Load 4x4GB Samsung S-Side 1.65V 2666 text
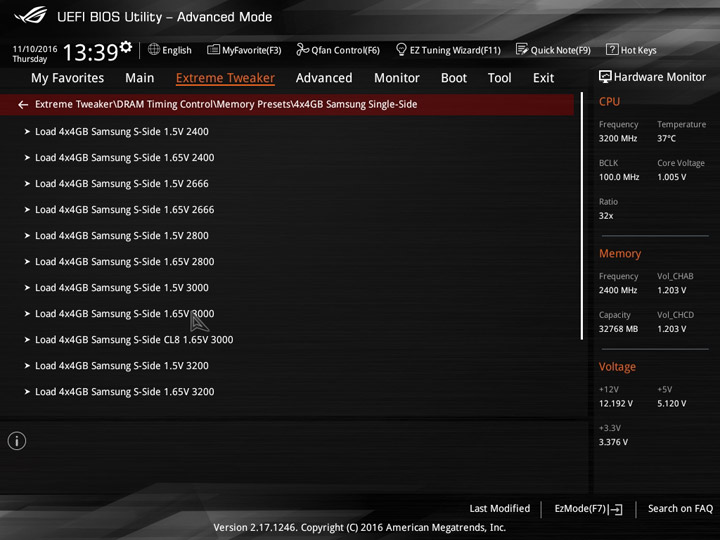This screenshot has width=720, height=540. (124, 210)
